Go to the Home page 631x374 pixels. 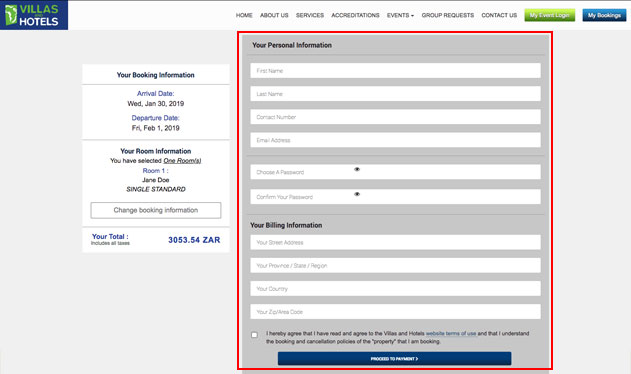(244, 15)
